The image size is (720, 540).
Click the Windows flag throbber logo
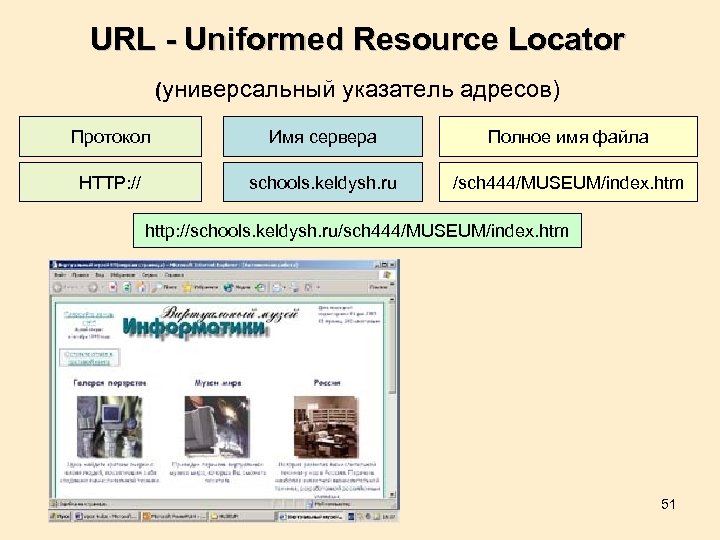(387, 275)
